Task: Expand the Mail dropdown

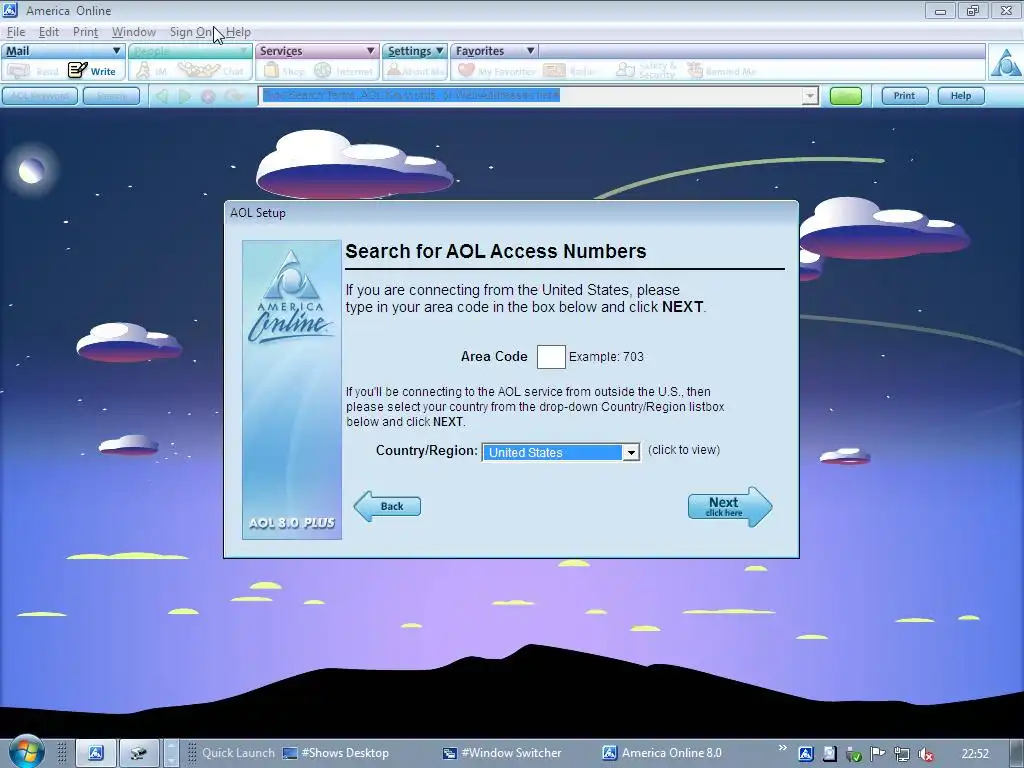Action: tap(116, 50)
